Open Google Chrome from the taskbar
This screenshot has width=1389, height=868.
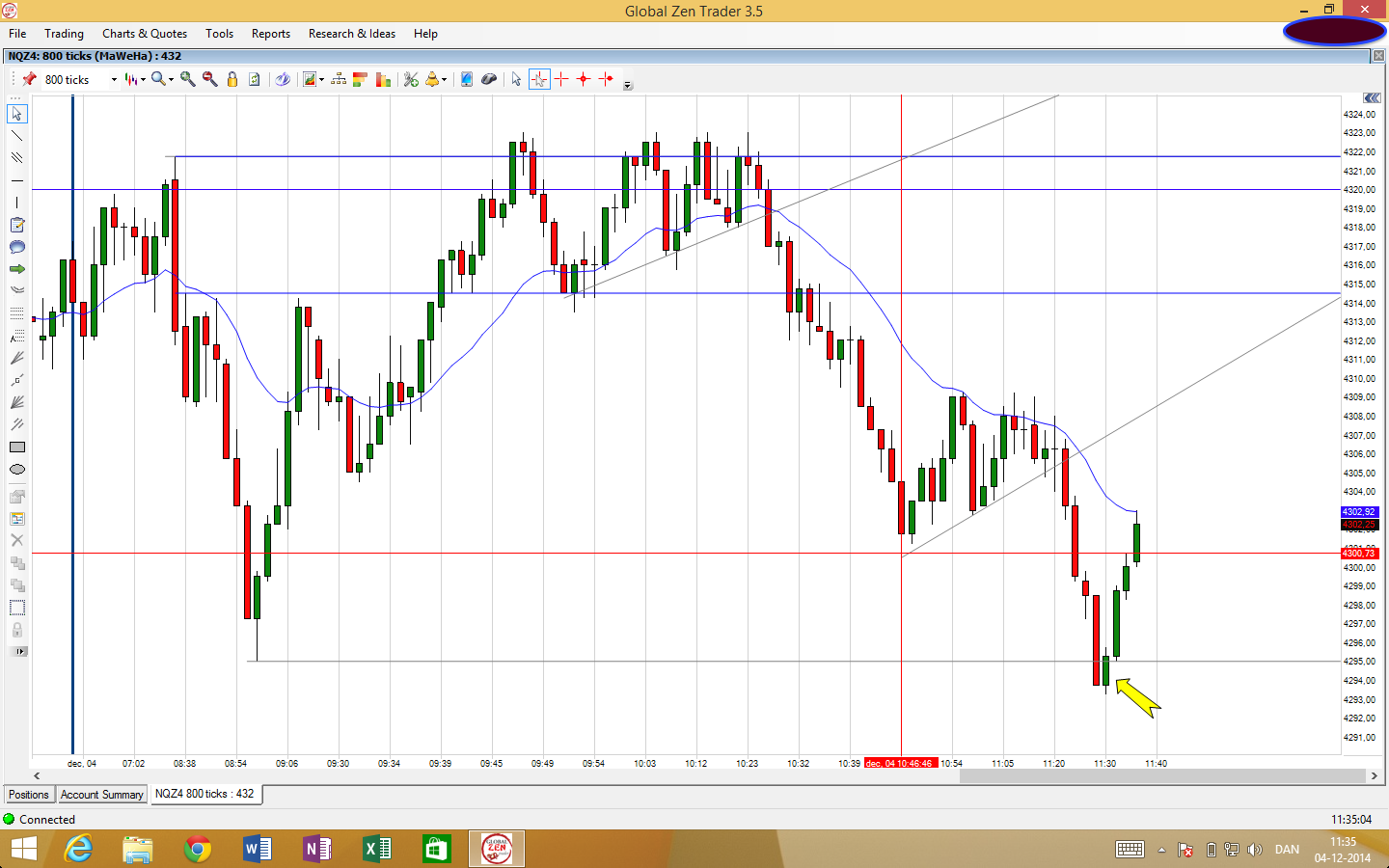(198, 849)
